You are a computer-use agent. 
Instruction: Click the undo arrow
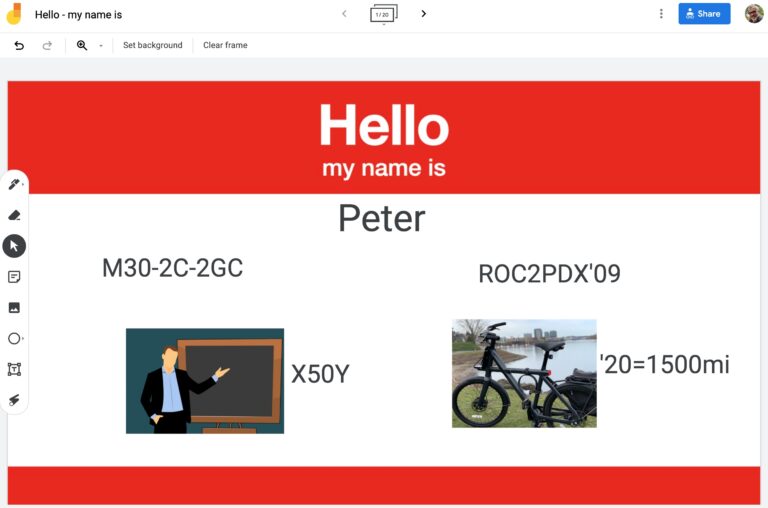click(x=19, y=46)
